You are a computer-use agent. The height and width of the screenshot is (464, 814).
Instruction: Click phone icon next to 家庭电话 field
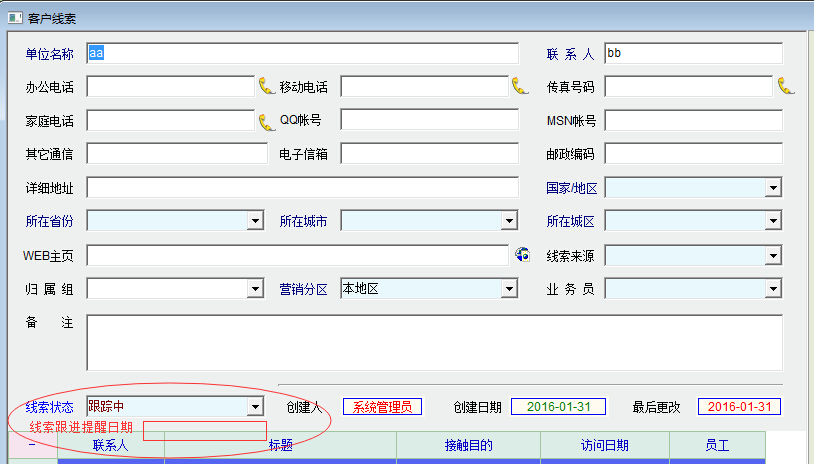coord(266,121)
